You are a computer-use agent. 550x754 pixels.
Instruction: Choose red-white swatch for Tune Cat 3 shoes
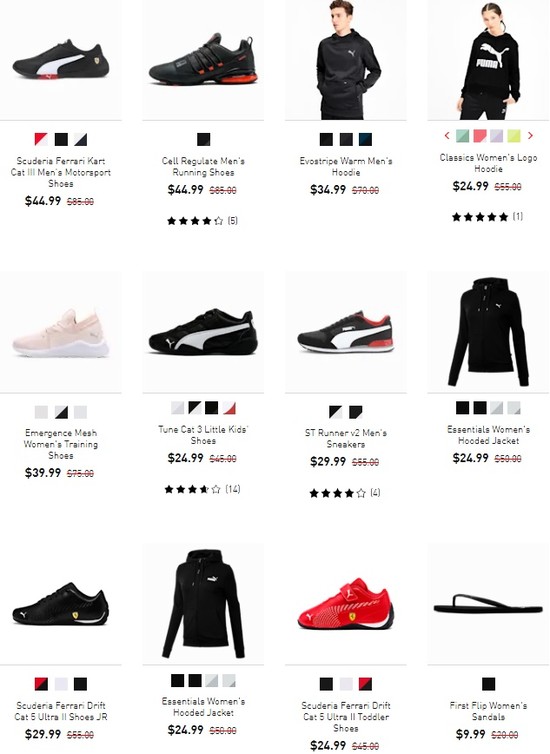229,408
